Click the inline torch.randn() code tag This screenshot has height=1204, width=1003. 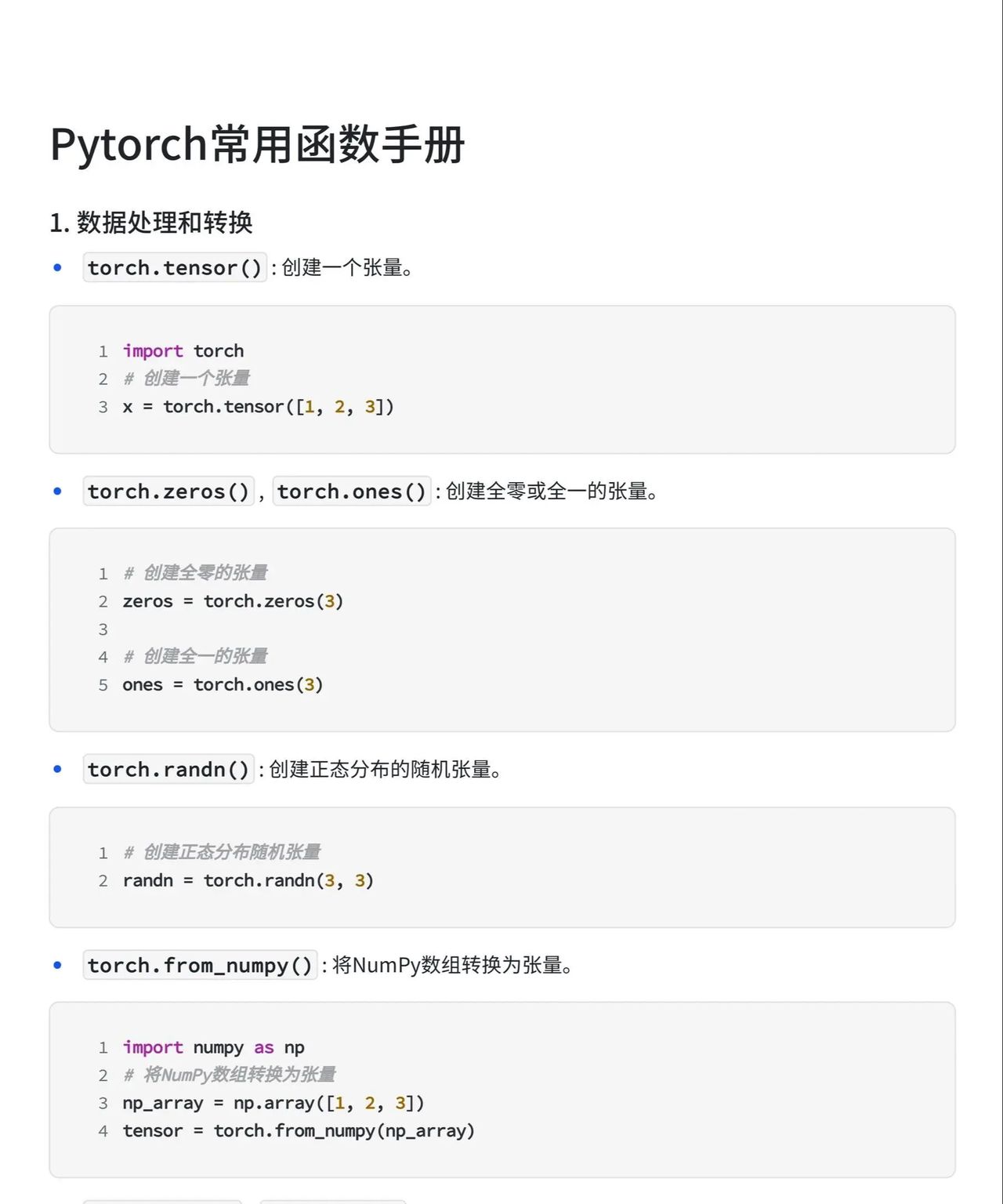click(x=168, y=770)
